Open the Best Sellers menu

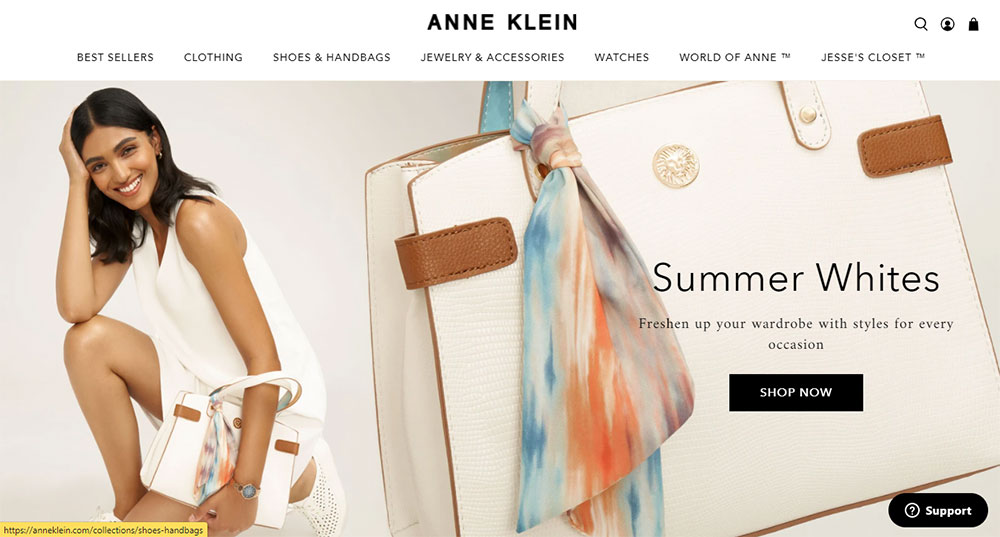pyautogui.click(x=115, y=57)
